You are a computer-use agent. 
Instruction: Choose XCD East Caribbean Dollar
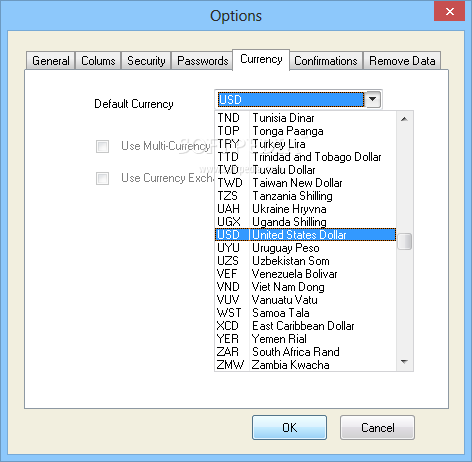click(x=305, y=326)
